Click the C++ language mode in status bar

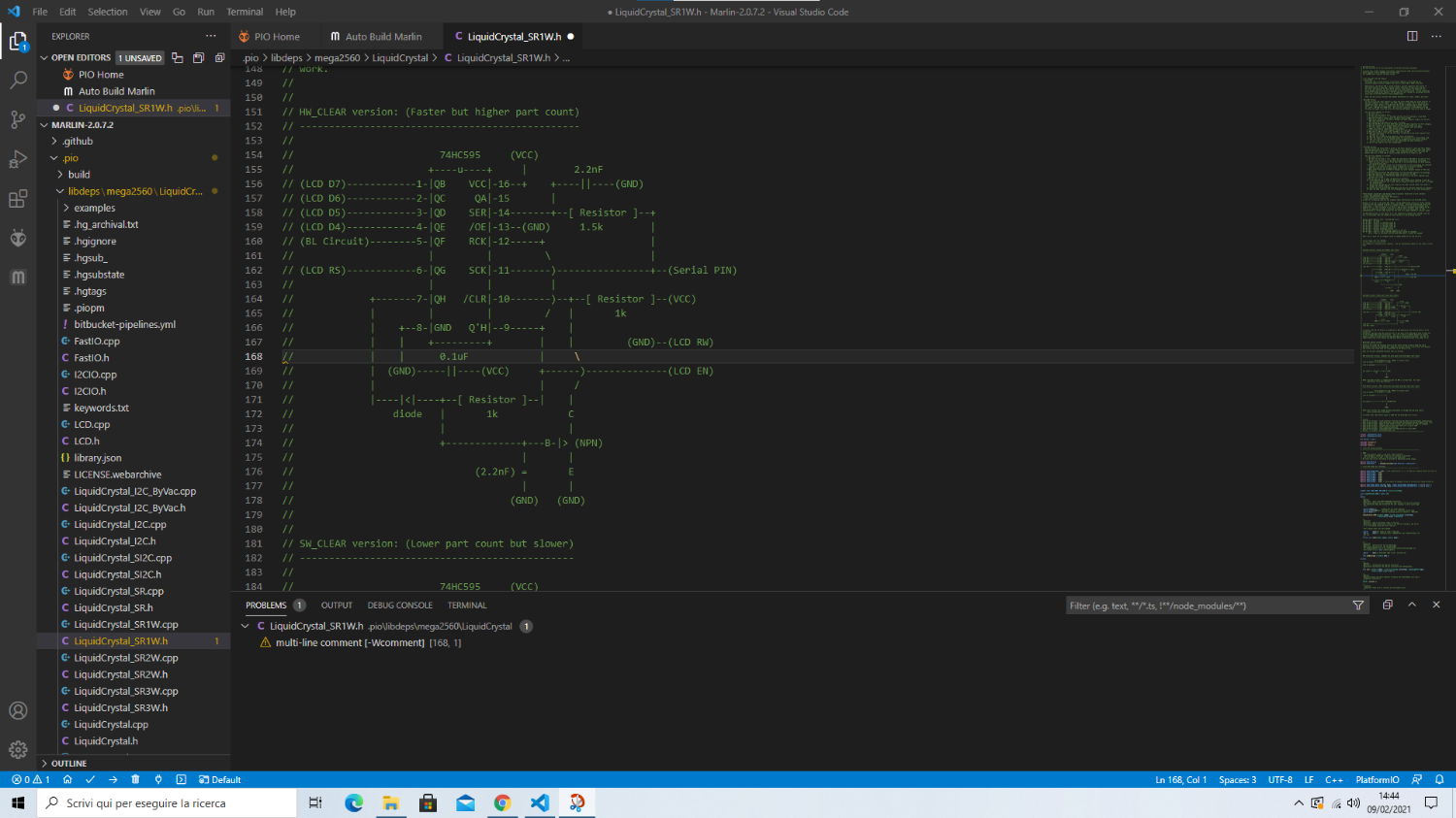(1334, 779)
